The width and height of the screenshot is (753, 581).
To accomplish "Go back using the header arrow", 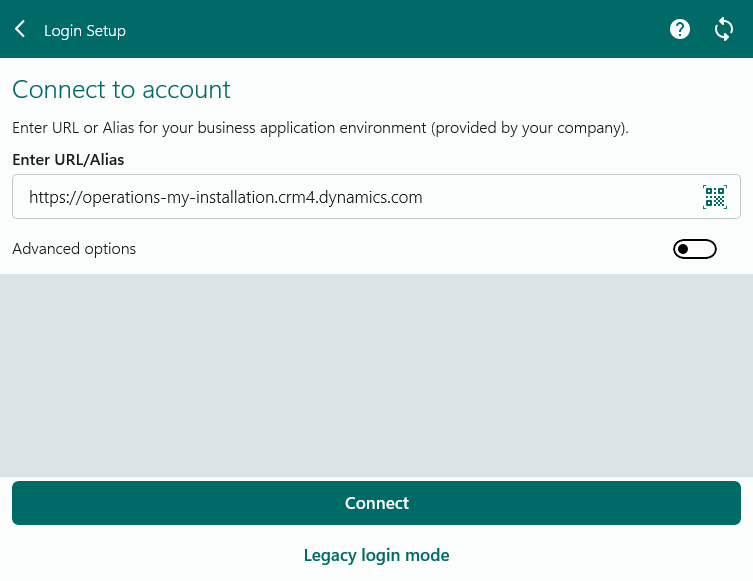I will pyautogui.click(x=20, y=30).
